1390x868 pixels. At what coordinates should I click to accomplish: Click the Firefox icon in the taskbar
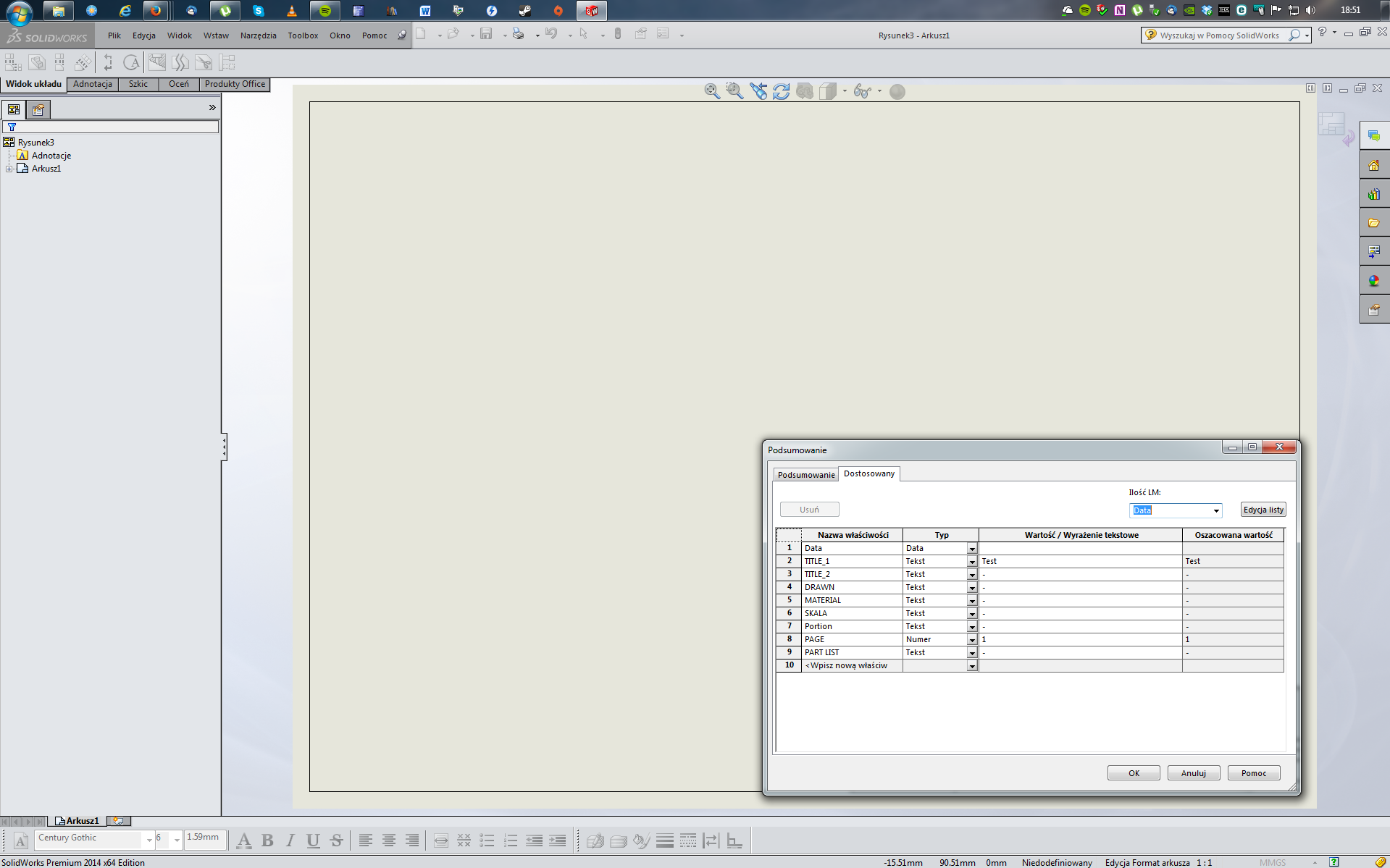pyautogui.click(x=156, y=10)
